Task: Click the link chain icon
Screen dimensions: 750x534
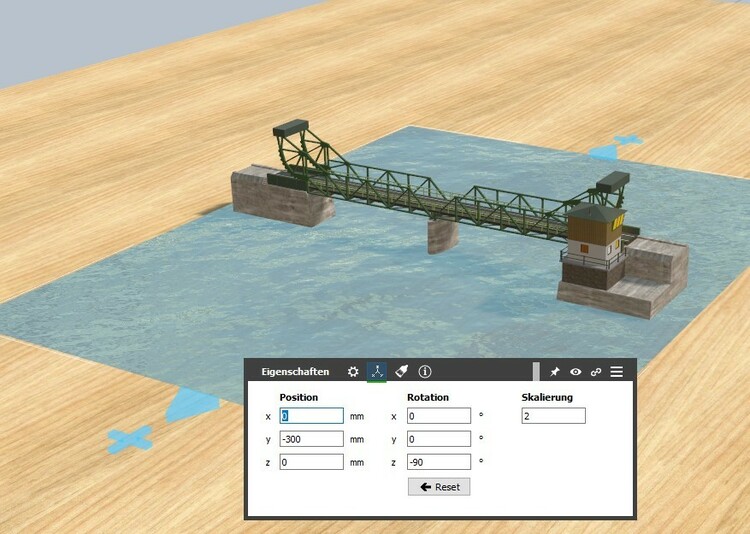Action: pos(596,372)
